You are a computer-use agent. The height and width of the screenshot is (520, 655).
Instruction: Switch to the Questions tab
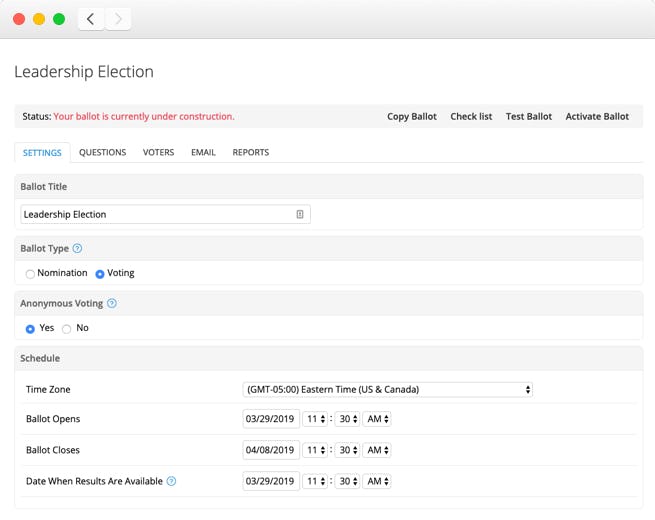pyautogui.click(x=102, y=153)
